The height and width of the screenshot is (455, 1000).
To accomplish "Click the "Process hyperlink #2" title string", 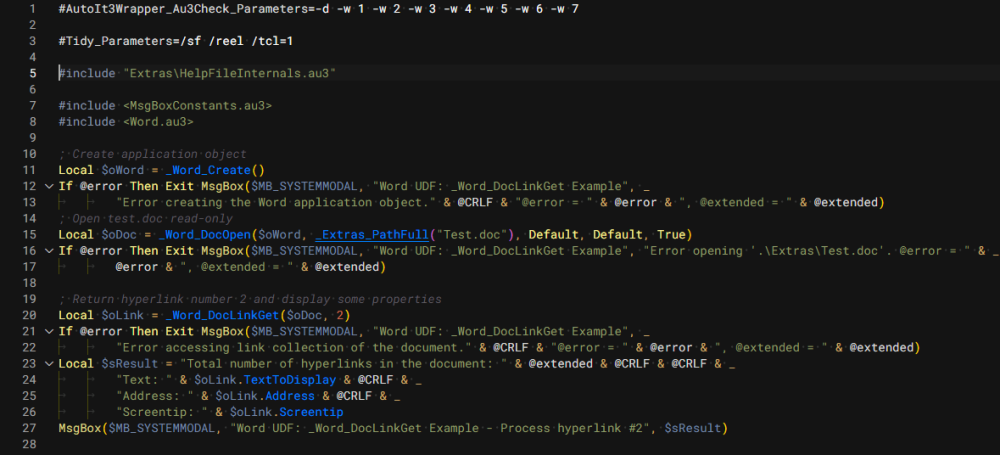I will tap(577, 428).
